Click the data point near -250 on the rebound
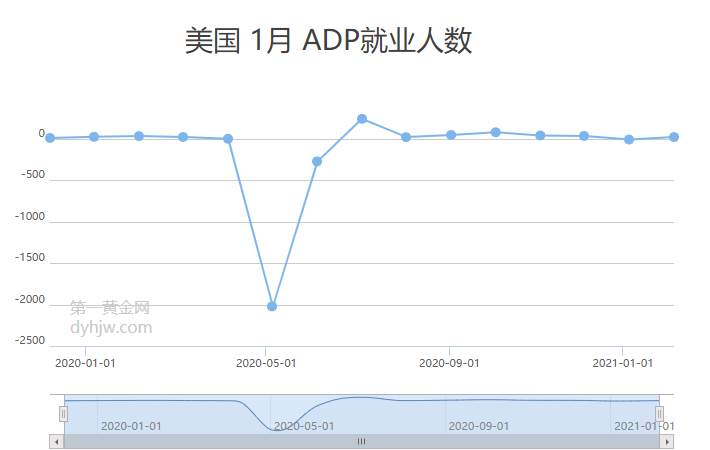 pos(317,161)
